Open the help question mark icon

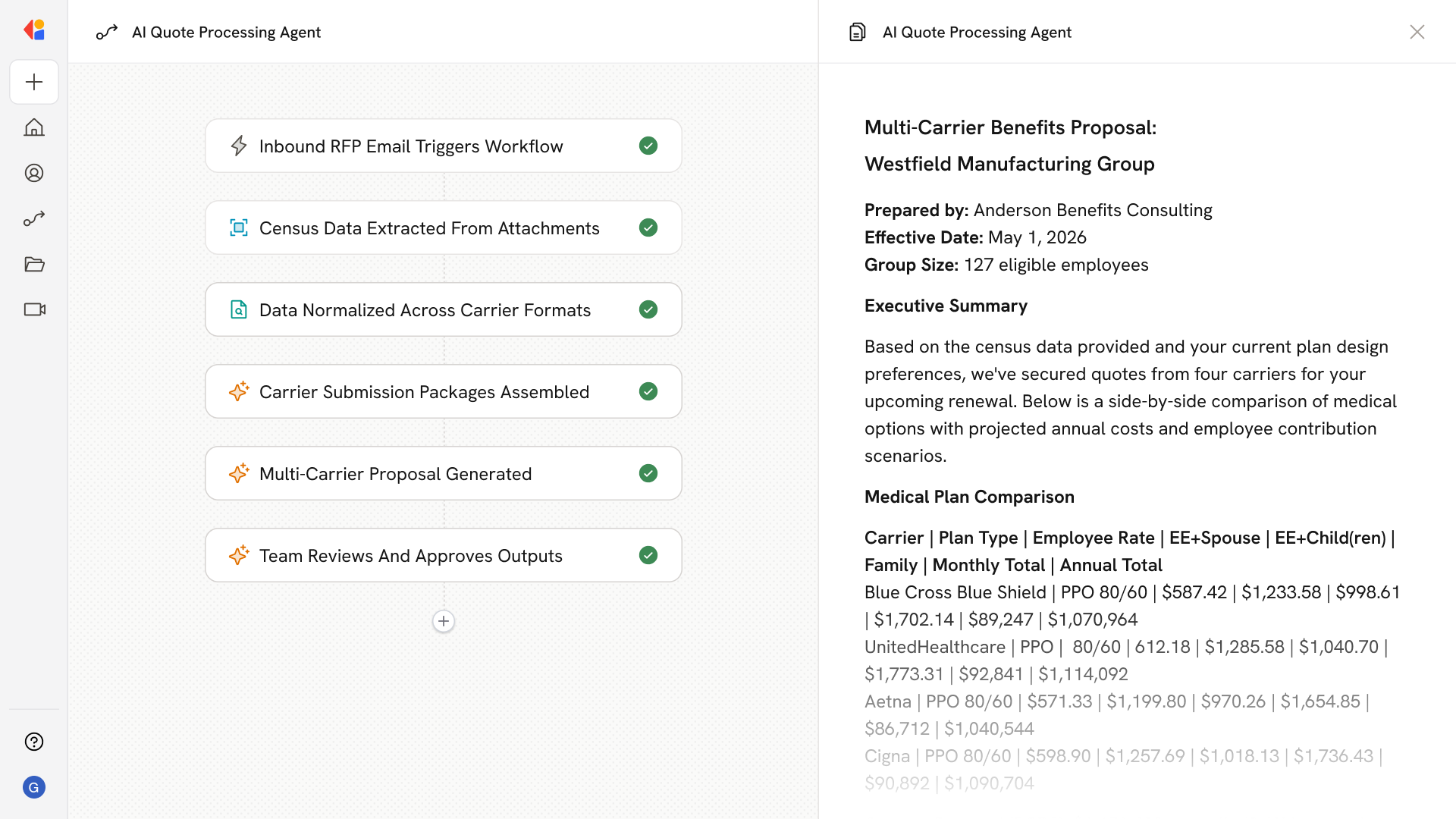tap(34, 742)
